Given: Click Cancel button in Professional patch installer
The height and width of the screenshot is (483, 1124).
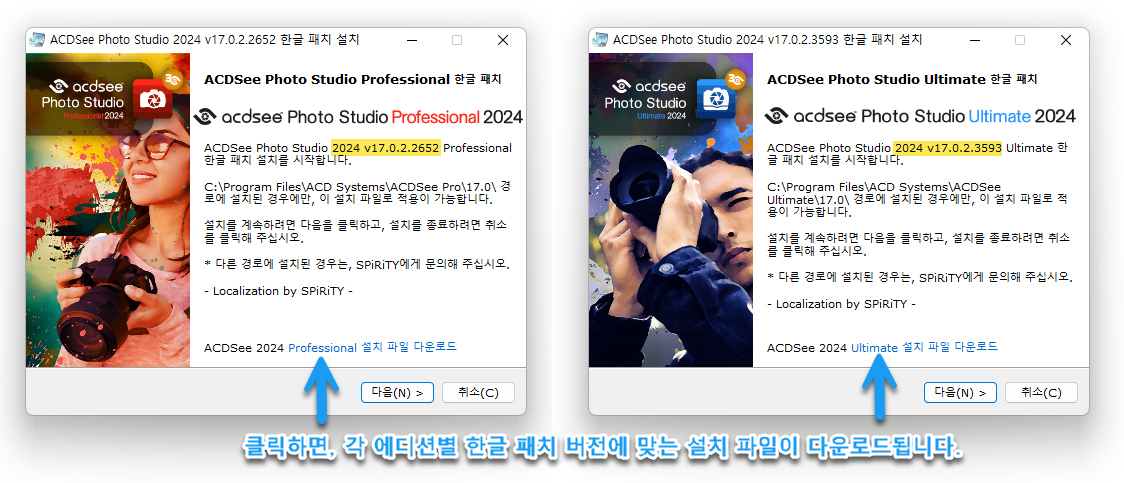Looking at the screenshot, I should tap(478, 392).
